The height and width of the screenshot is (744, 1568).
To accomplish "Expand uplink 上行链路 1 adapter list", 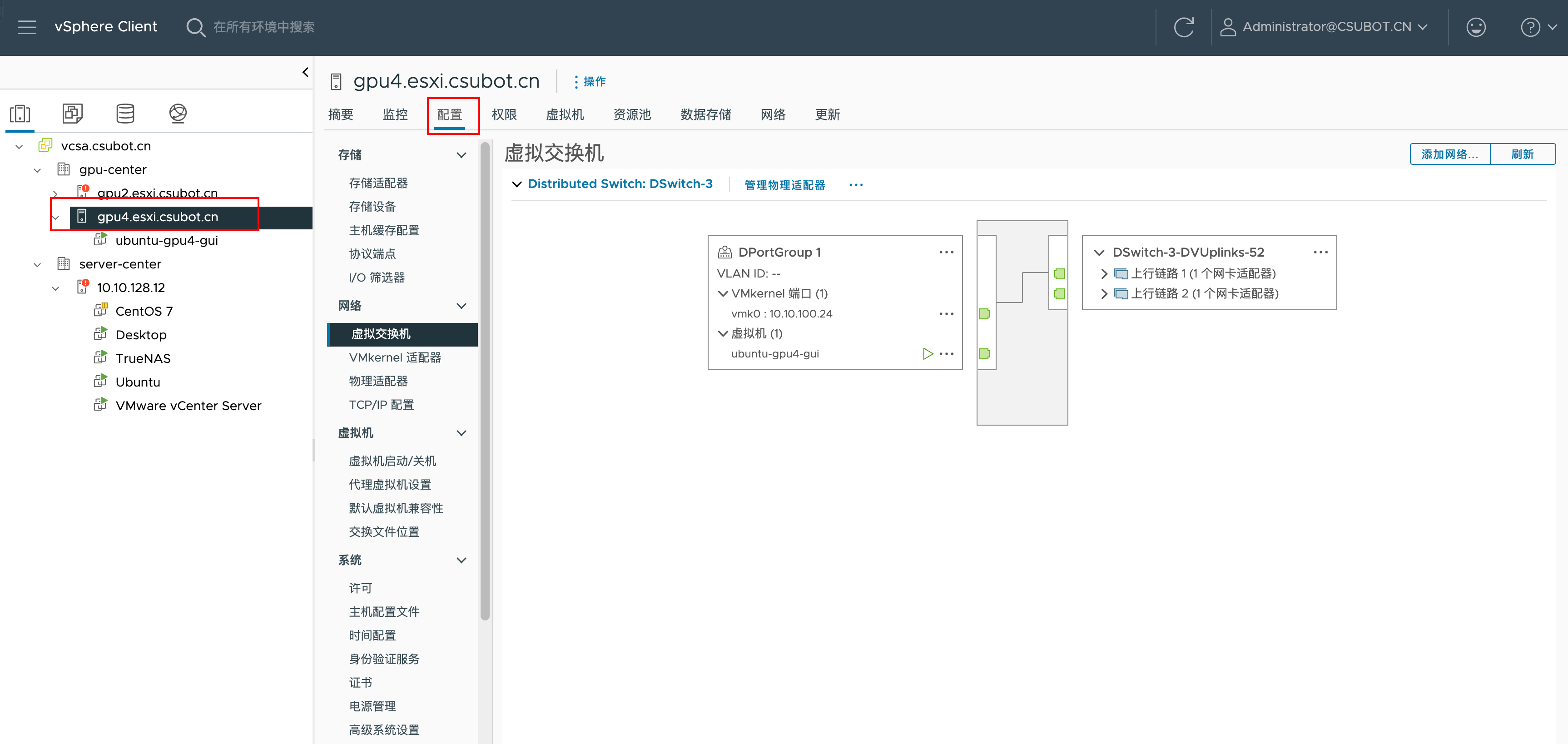I will pyautogui.click(x=1104, y=273).
